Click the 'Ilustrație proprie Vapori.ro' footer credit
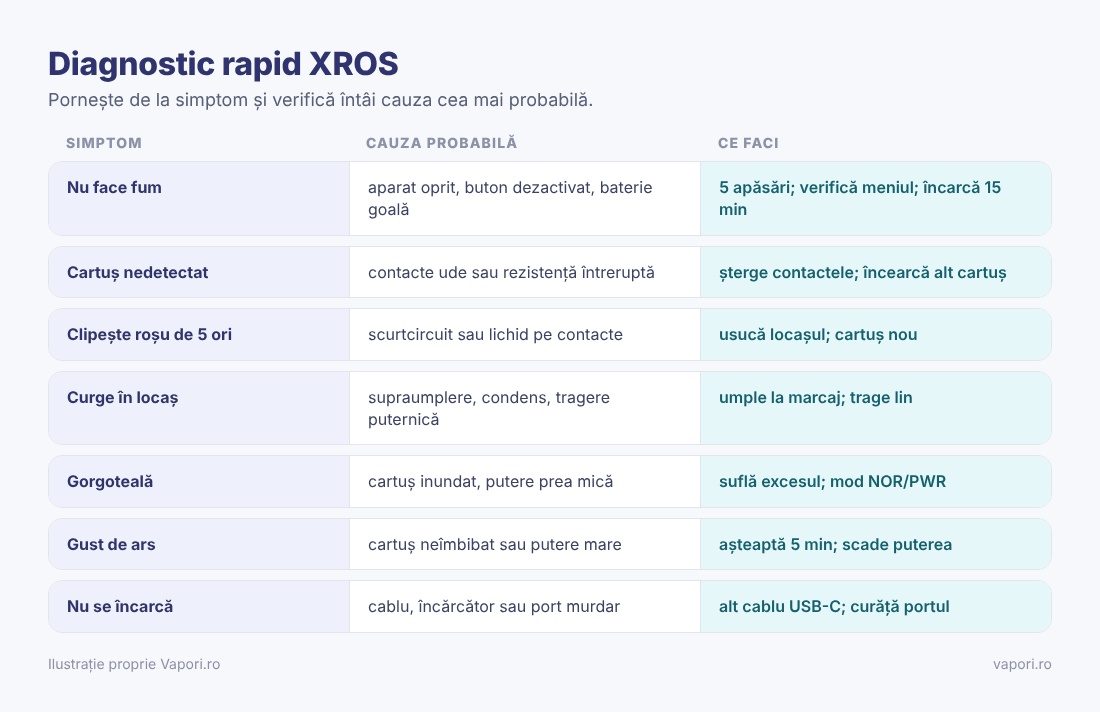 pos(134,664)
